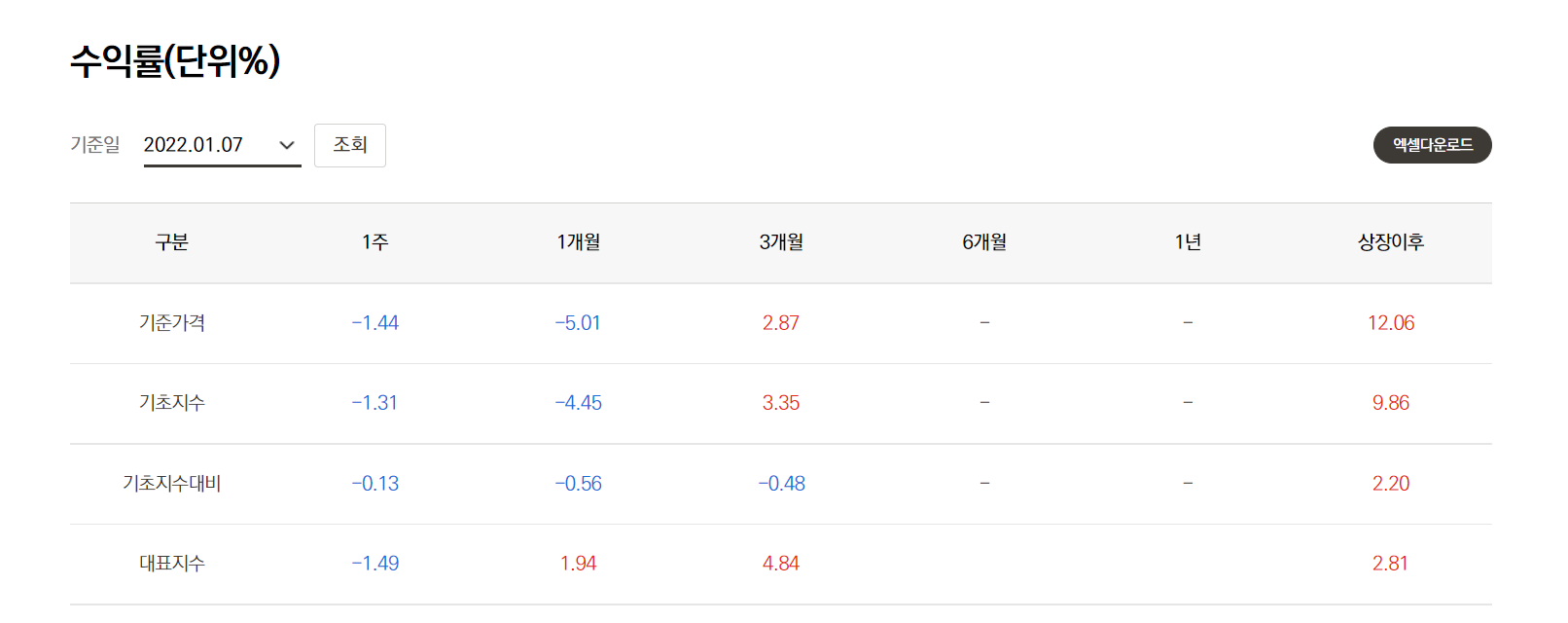
Task: Click the 6개월 dash in 기초지수 row
Action: [x=984, y=402]
